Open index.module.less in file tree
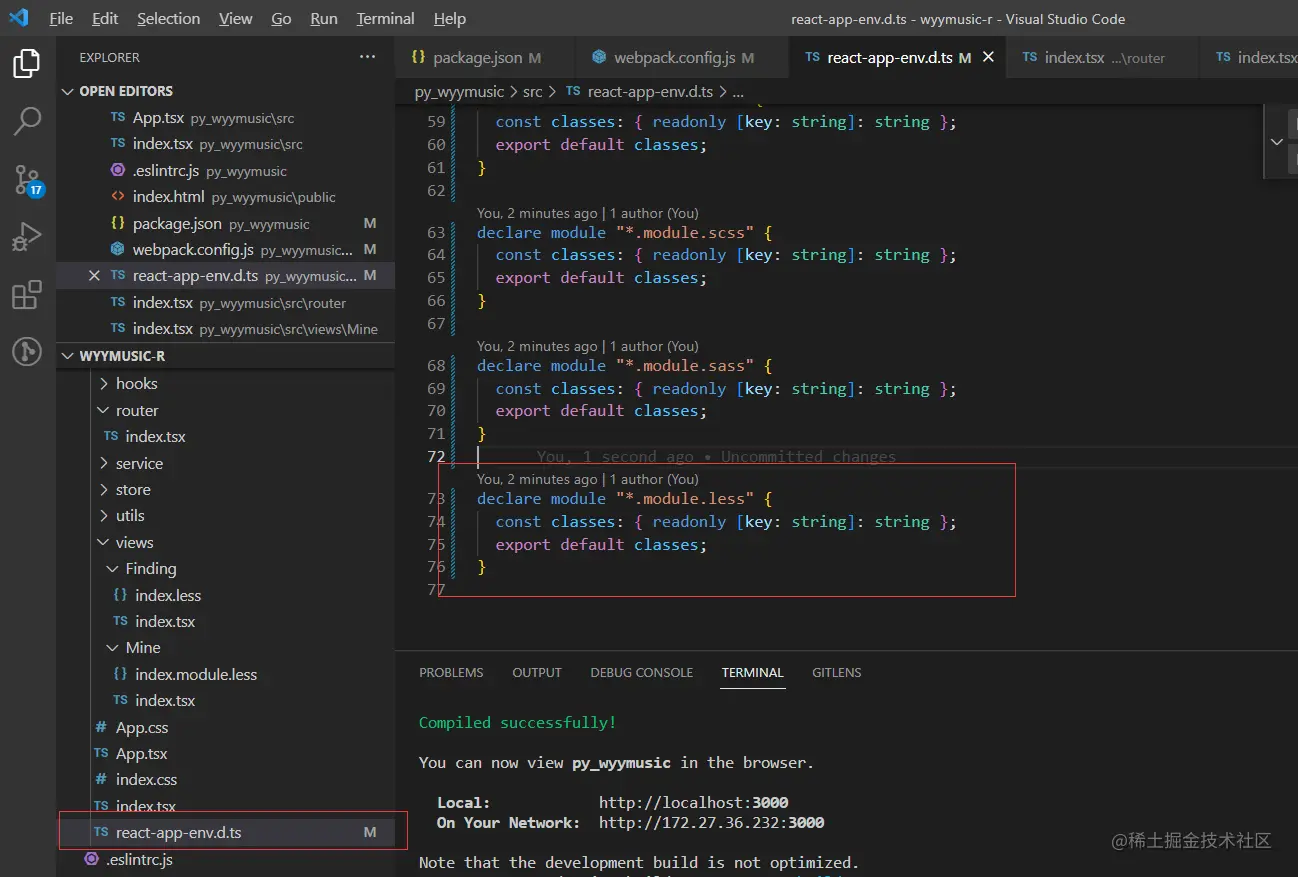1298x877 pixels. pos(196,675)
